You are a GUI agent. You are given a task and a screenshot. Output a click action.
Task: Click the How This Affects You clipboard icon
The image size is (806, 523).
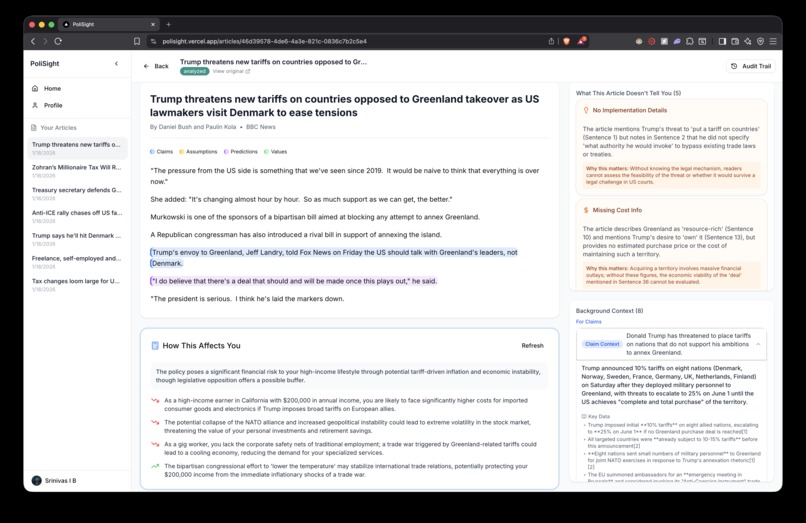[155, 346]
